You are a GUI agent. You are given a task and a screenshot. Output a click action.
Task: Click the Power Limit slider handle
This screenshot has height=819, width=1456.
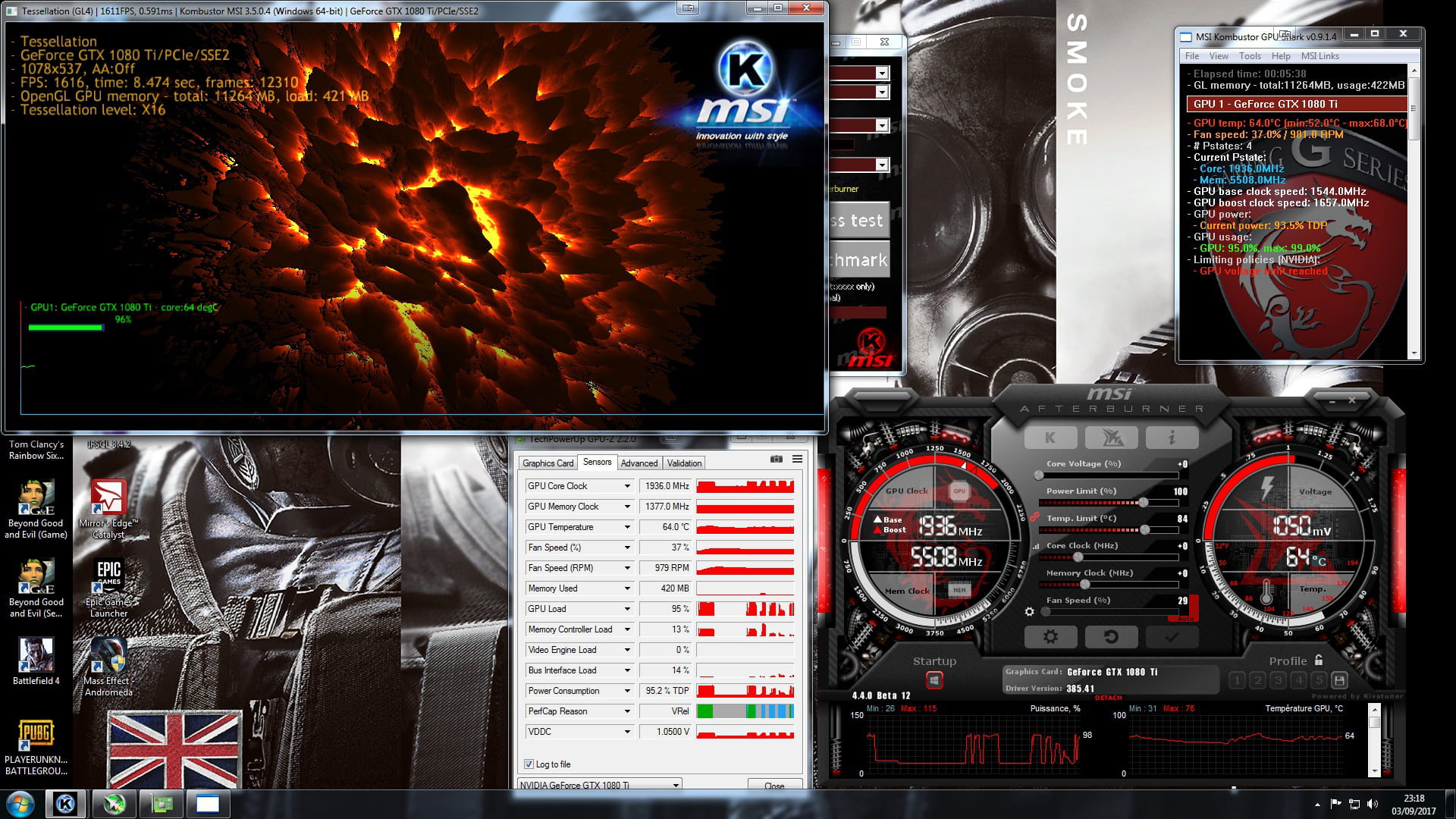coord(1144,503)
